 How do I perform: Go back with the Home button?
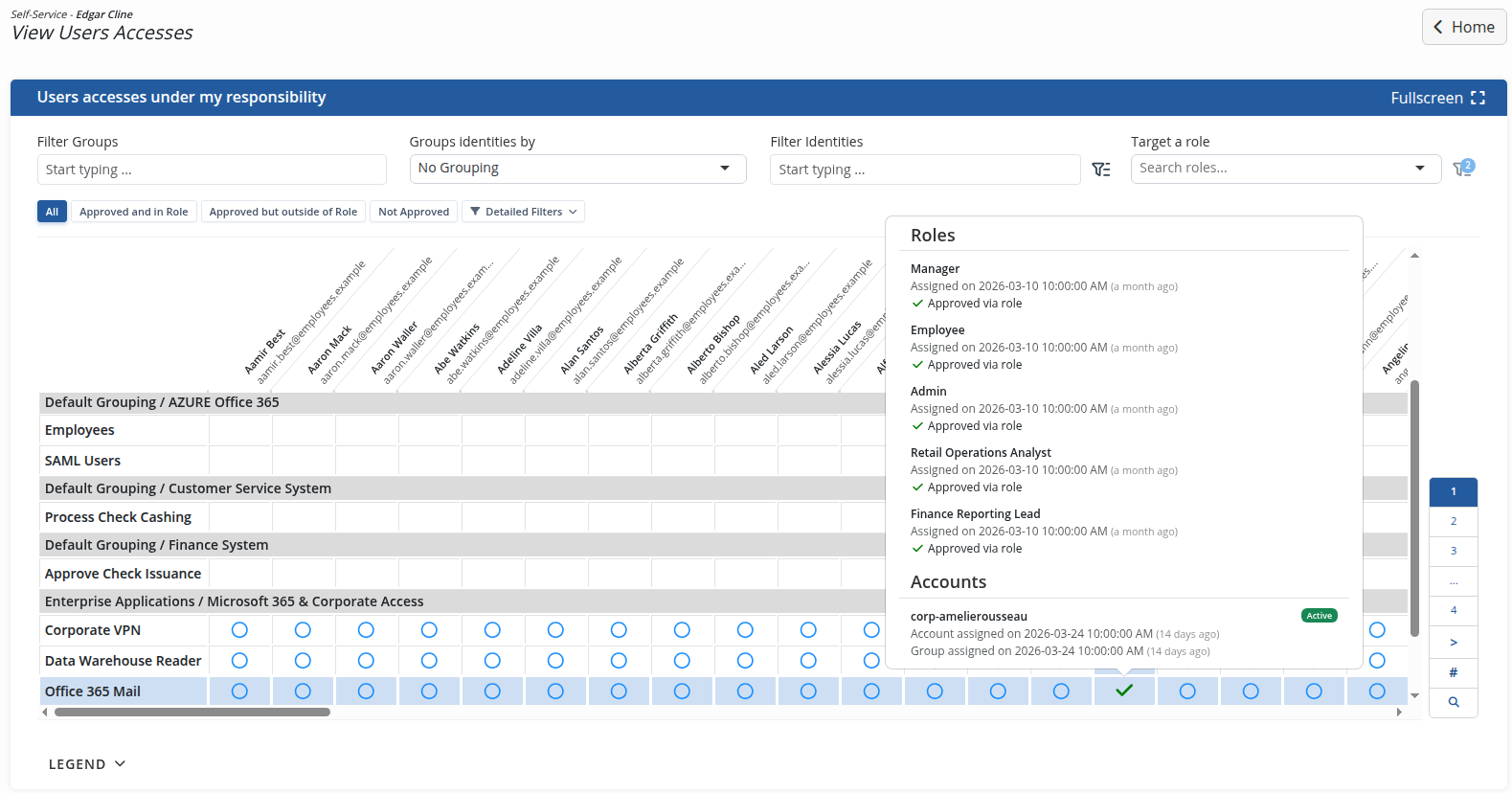1463,27
